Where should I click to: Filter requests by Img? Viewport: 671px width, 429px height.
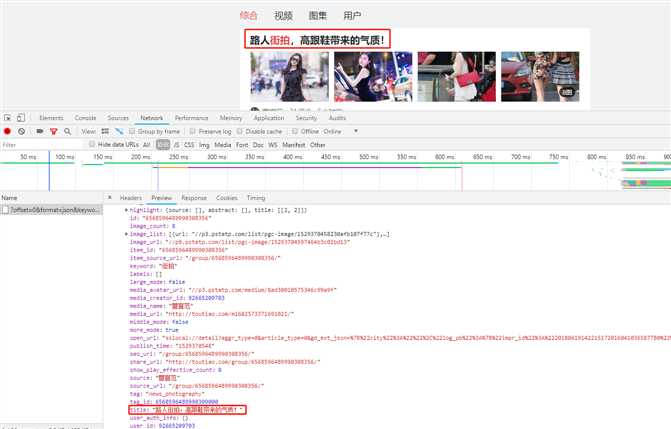tap(204, 145)
